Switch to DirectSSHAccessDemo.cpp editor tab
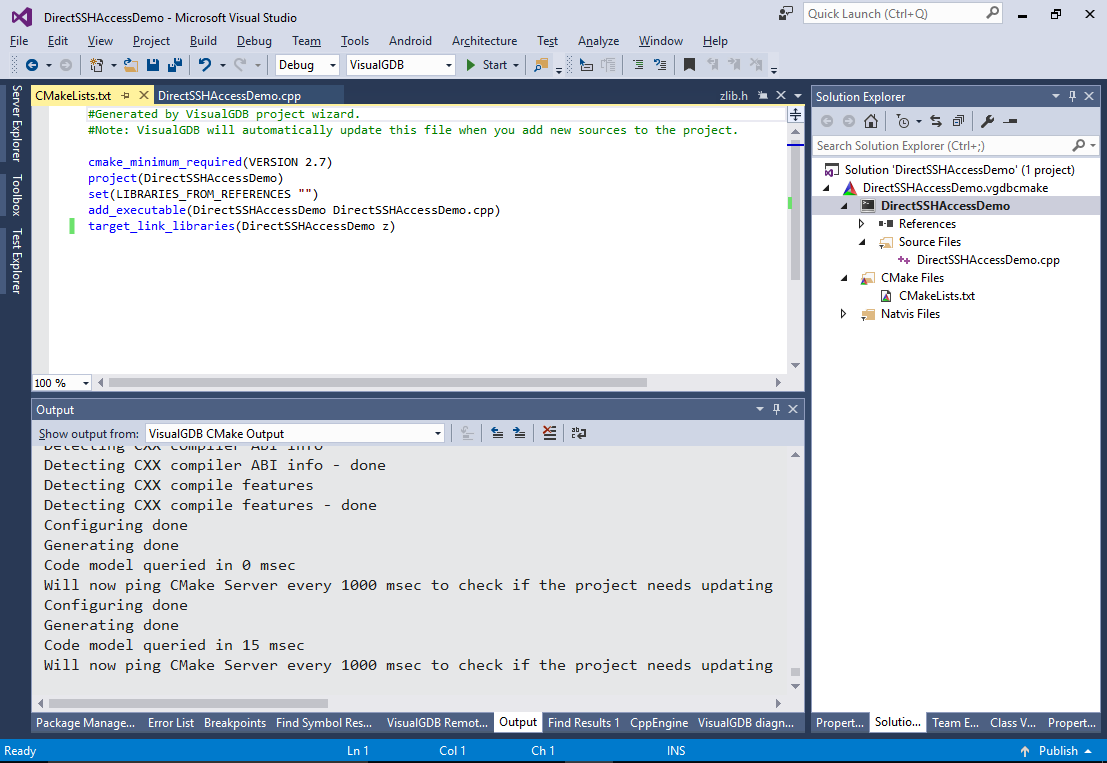Screen dimensions: 1107x763 click(x=229, y=96)
